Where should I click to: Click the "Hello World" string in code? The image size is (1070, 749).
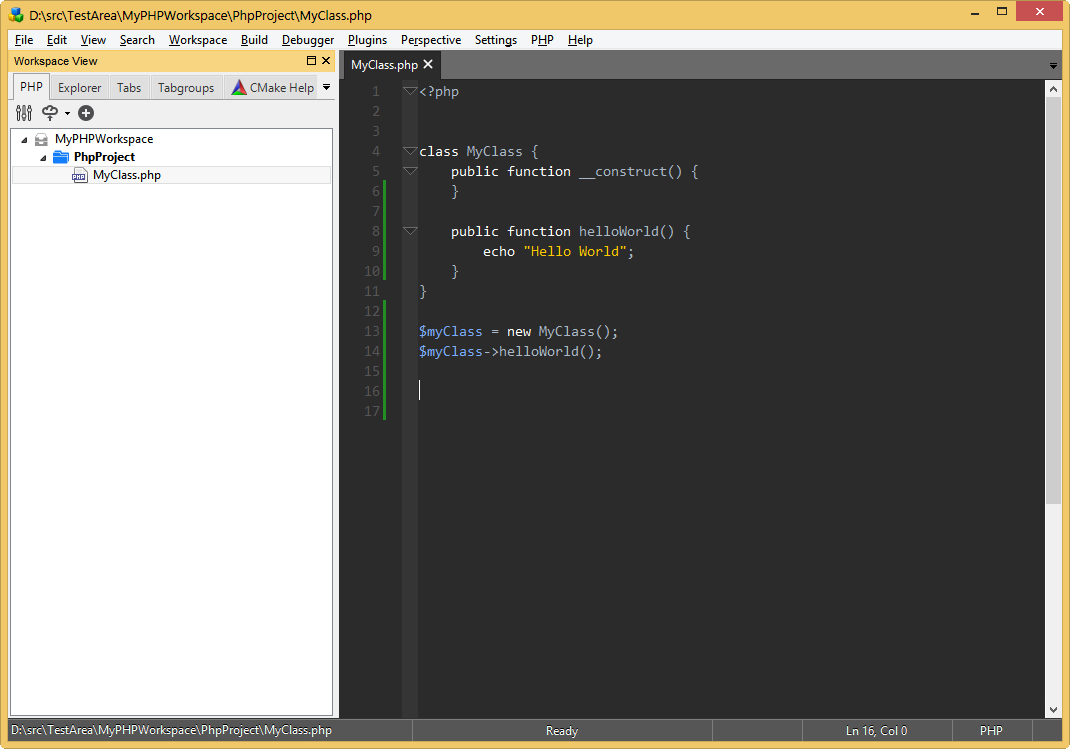pyautogui.click(x=575, y=251)
